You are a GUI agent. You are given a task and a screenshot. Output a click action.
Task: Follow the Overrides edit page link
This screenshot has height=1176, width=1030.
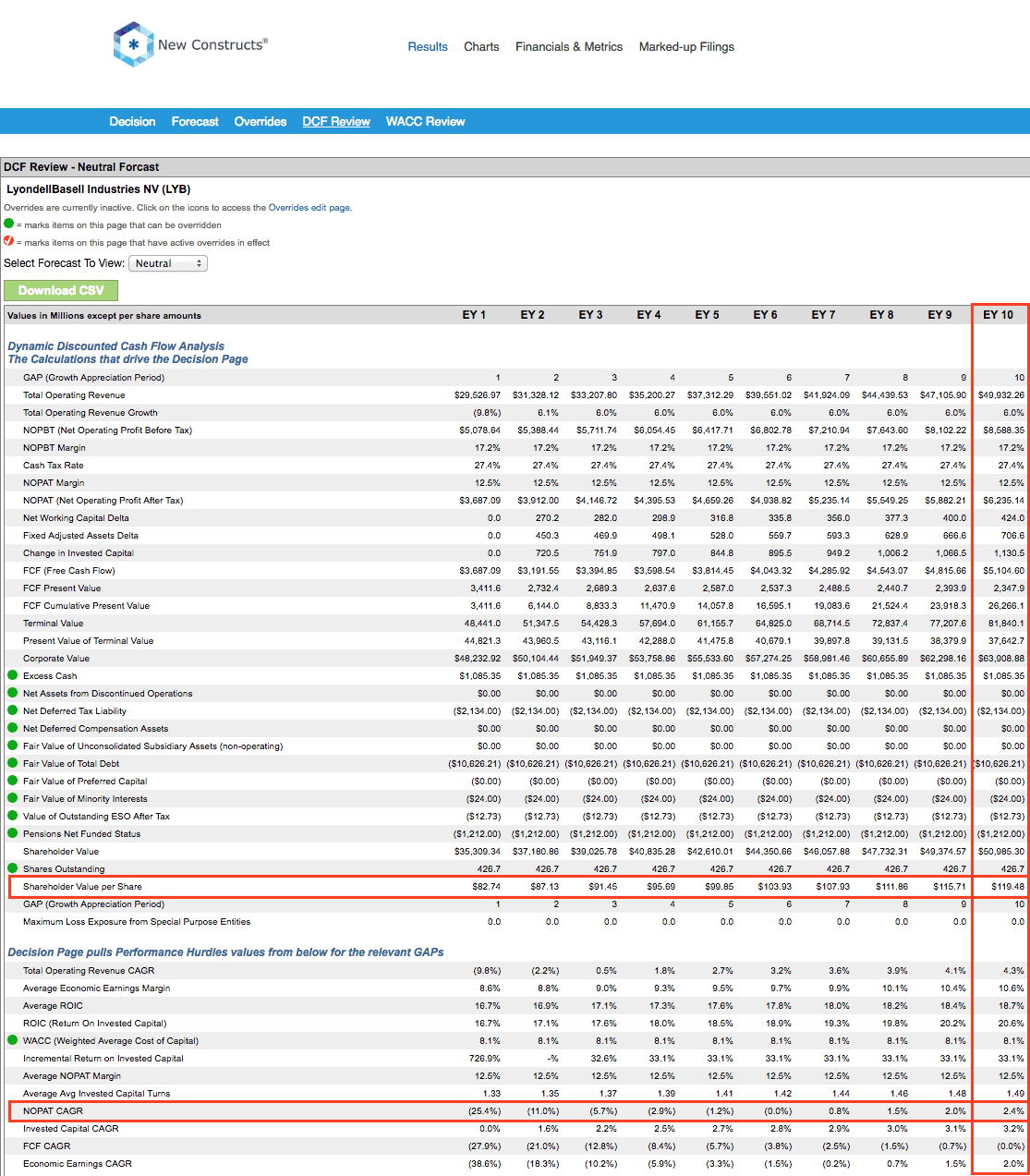309,208
